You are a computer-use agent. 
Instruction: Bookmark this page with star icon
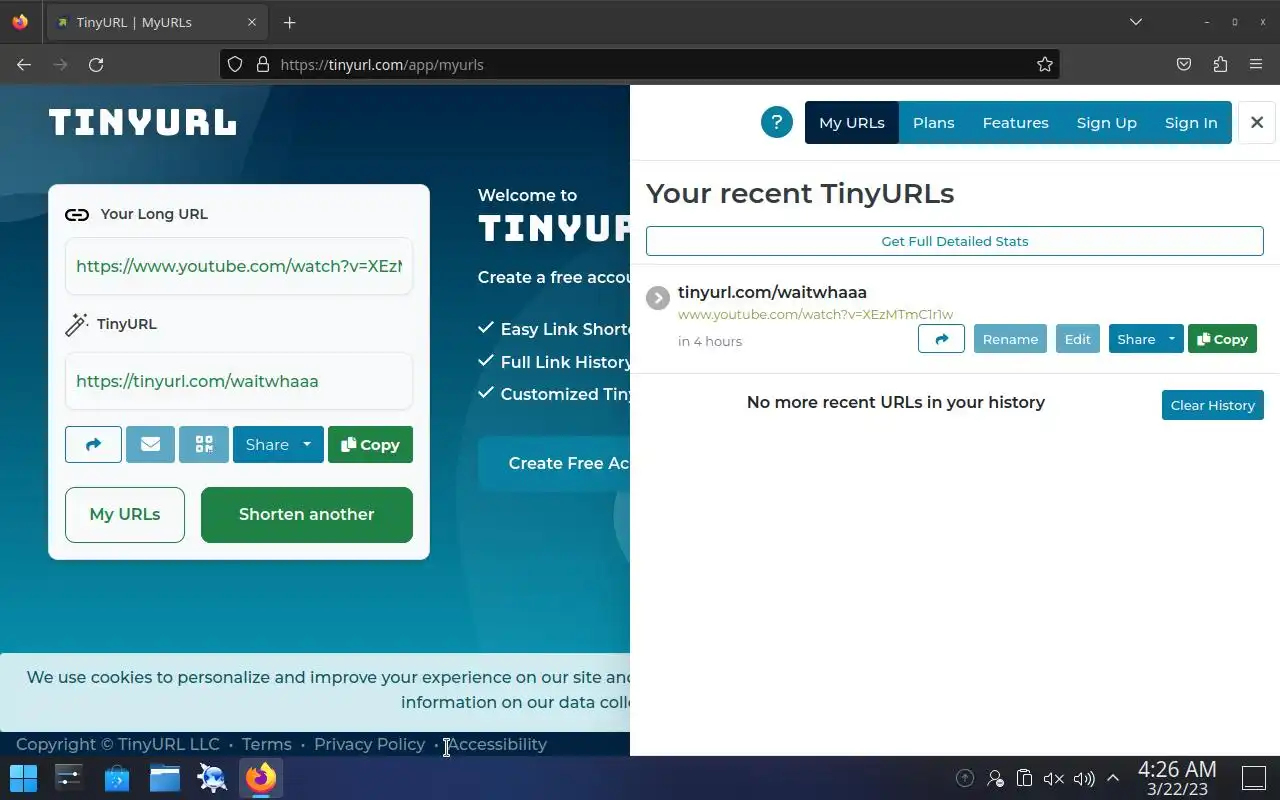1045,64
